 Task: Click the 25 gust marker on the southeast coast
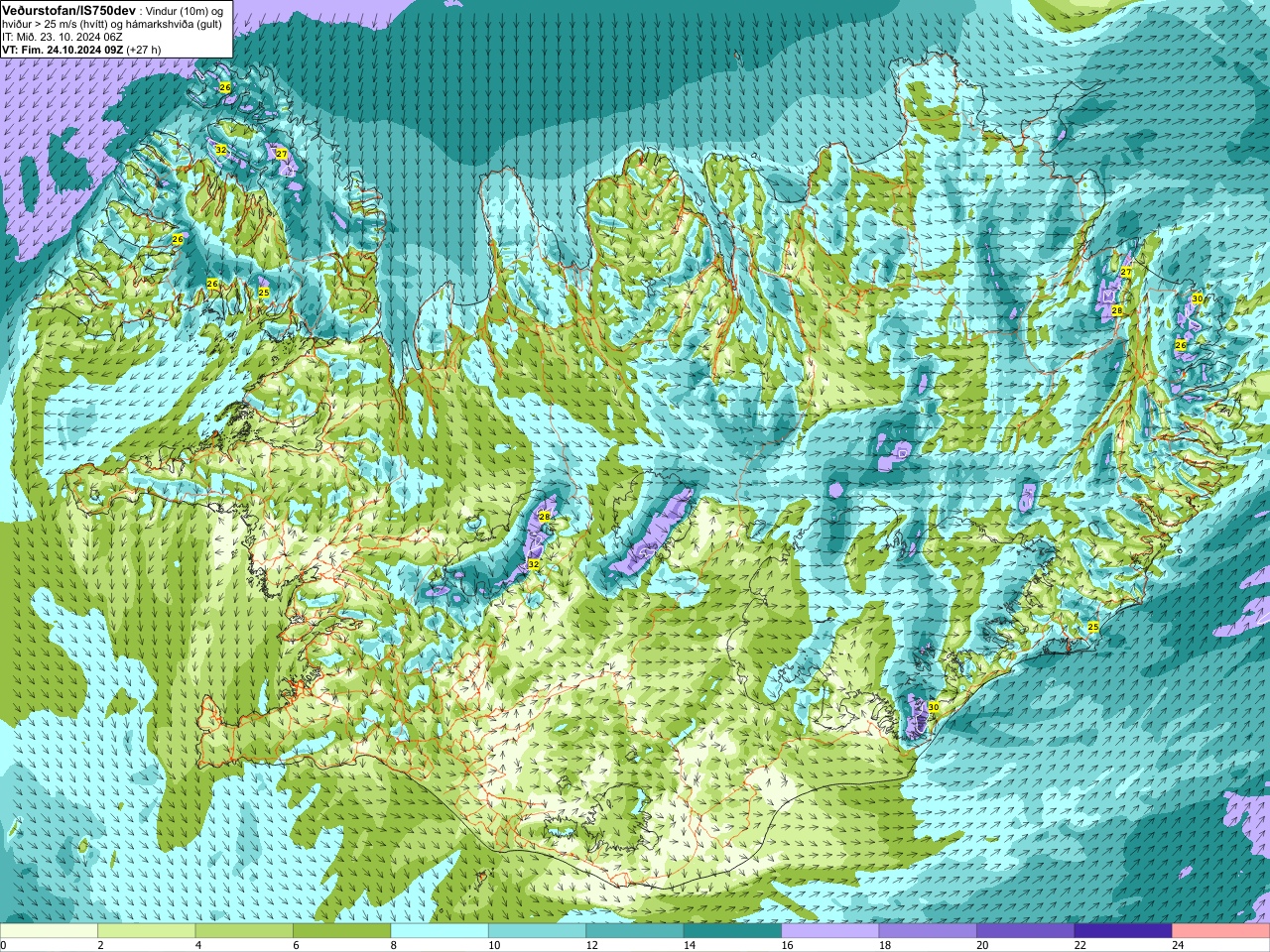[x=1093, y=627]
